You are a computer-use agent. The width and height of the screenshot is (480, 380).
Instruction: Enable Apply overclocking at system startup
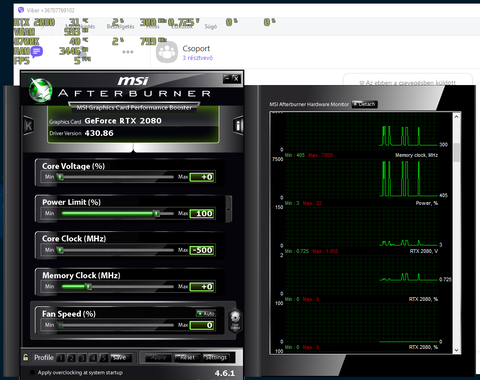coord(32,372)
